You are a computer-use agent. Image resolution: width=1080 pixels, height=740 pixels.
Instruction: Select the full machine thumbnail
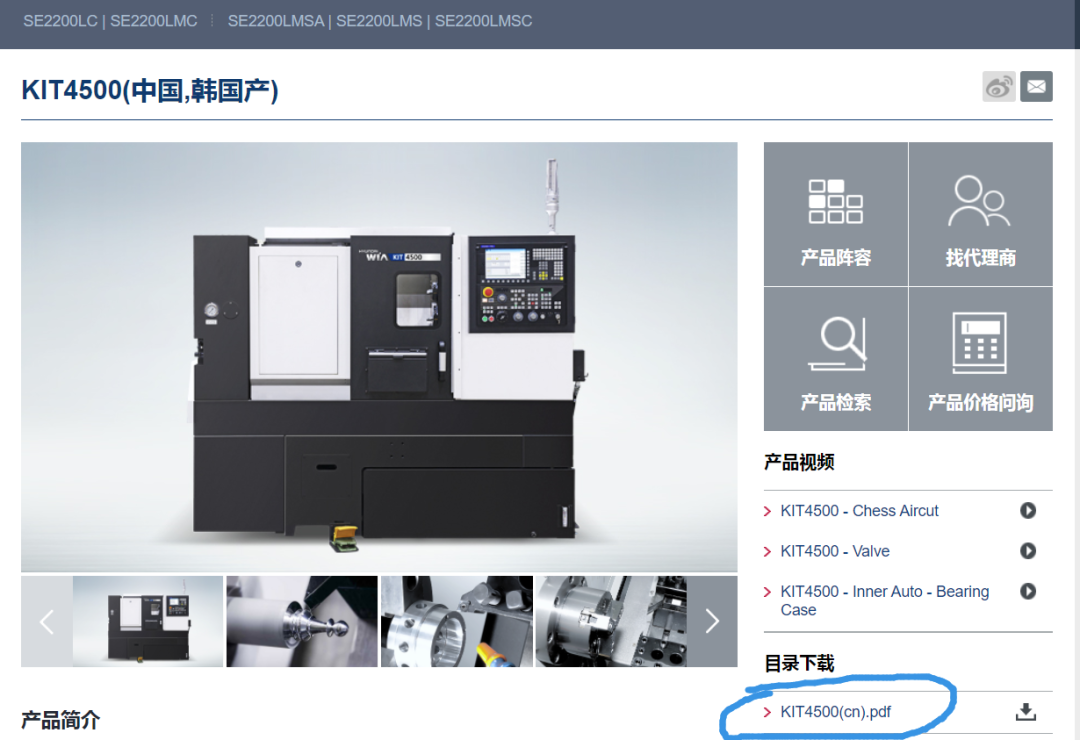pyautogui.click(x=148, y=621)
